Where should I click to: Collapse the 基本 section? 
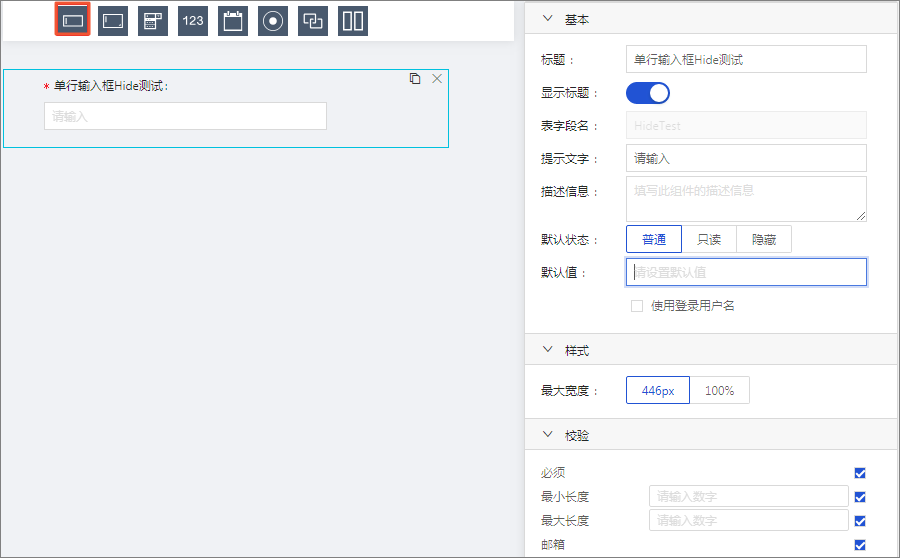(x=548, y=19)
